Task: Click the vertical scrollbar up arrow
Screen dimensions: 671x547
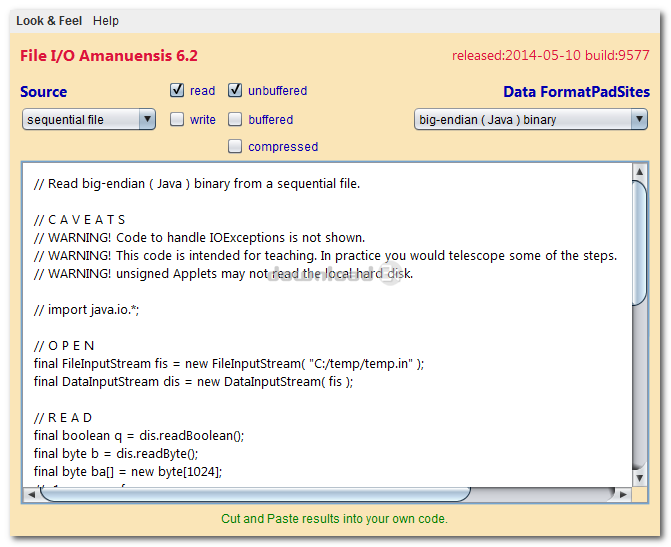Action: (x=639, y=172)
